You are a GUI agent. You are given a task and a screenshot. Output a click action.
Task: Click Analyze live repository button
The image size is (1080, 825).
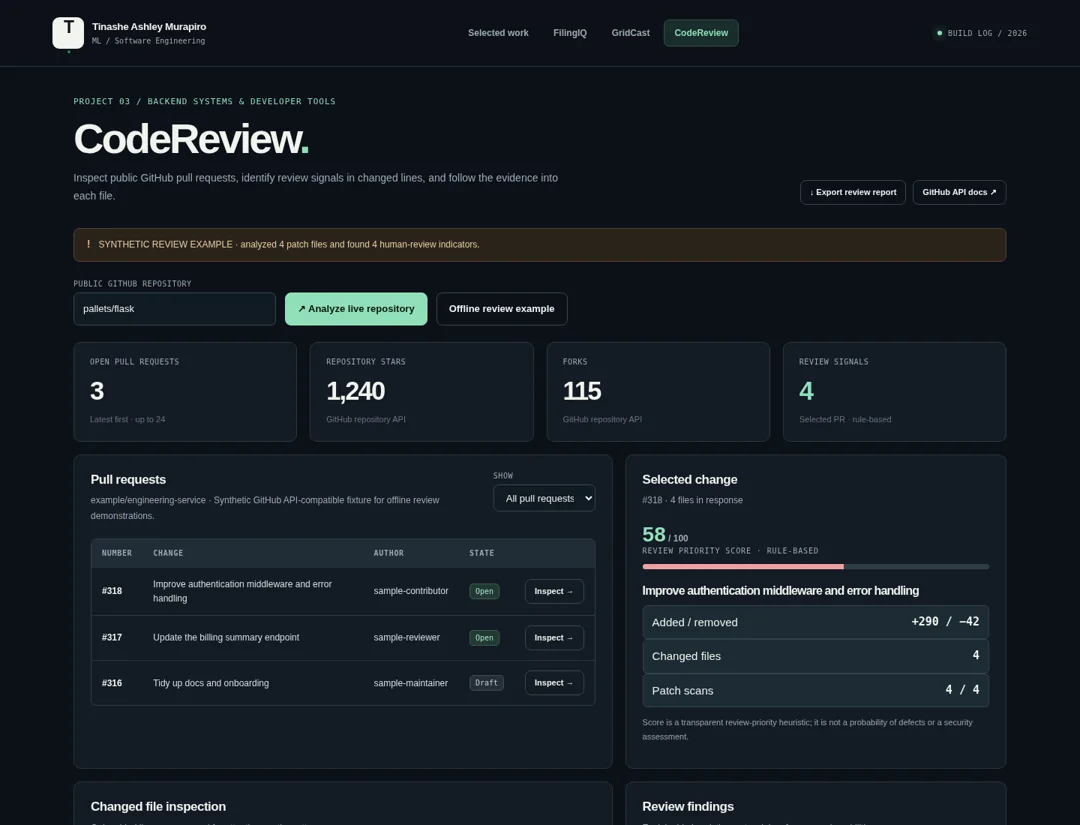[x=356, y=309]
